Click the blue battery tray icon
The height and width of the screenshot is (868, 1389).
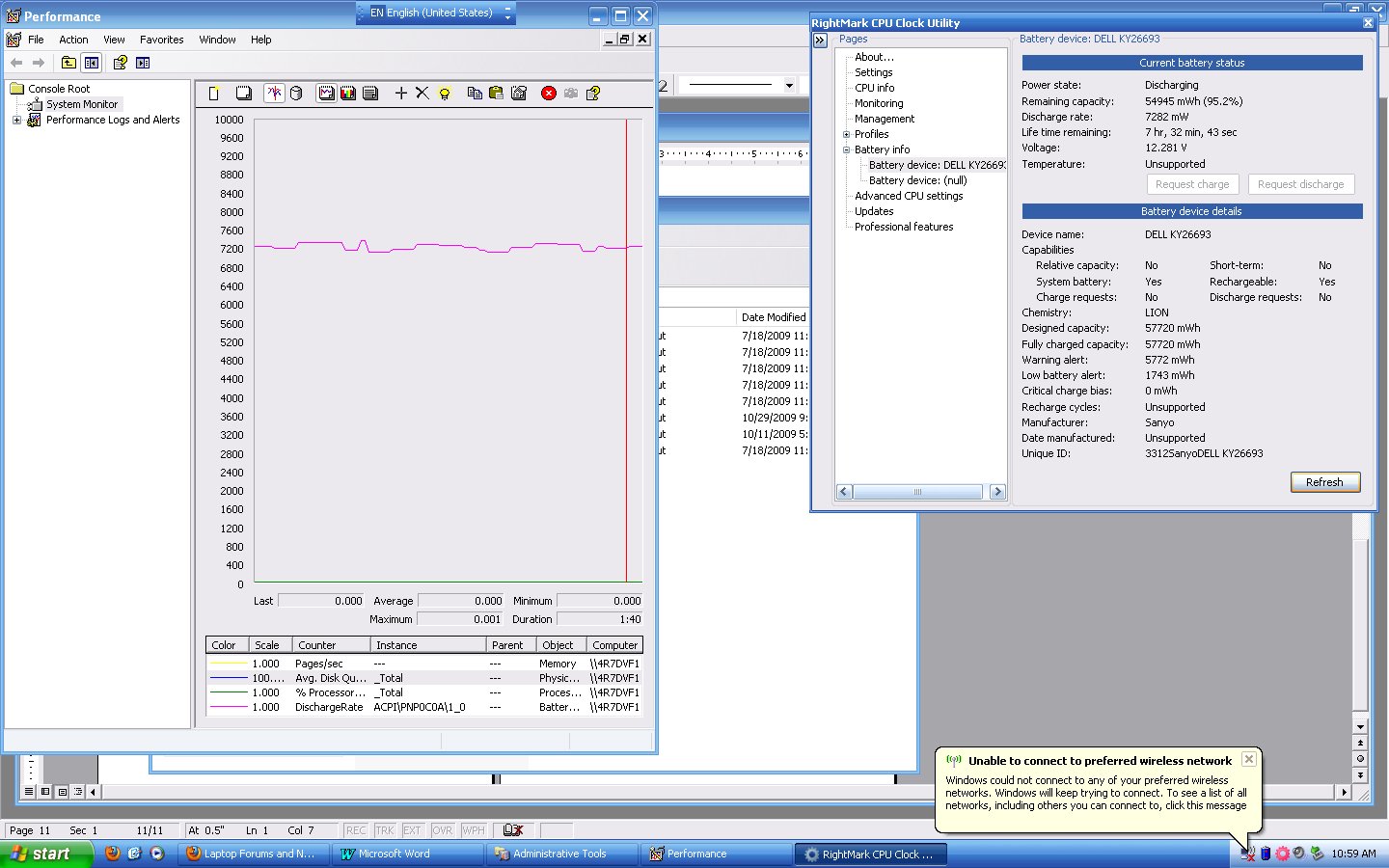tap(1266, 854)
